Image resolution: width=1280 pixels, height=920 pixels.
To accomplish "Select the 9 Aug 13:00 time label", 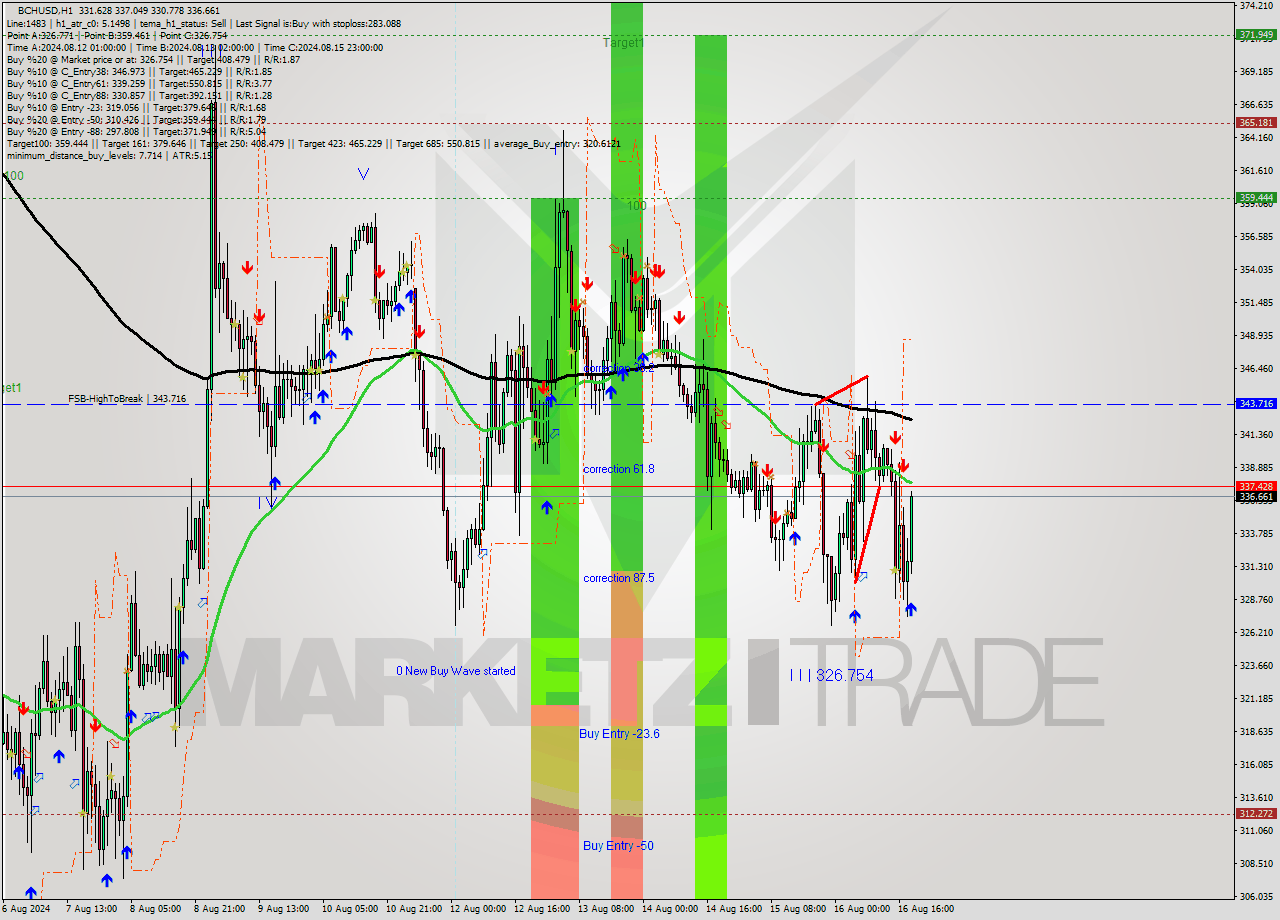I will click(x=283, y=909).
